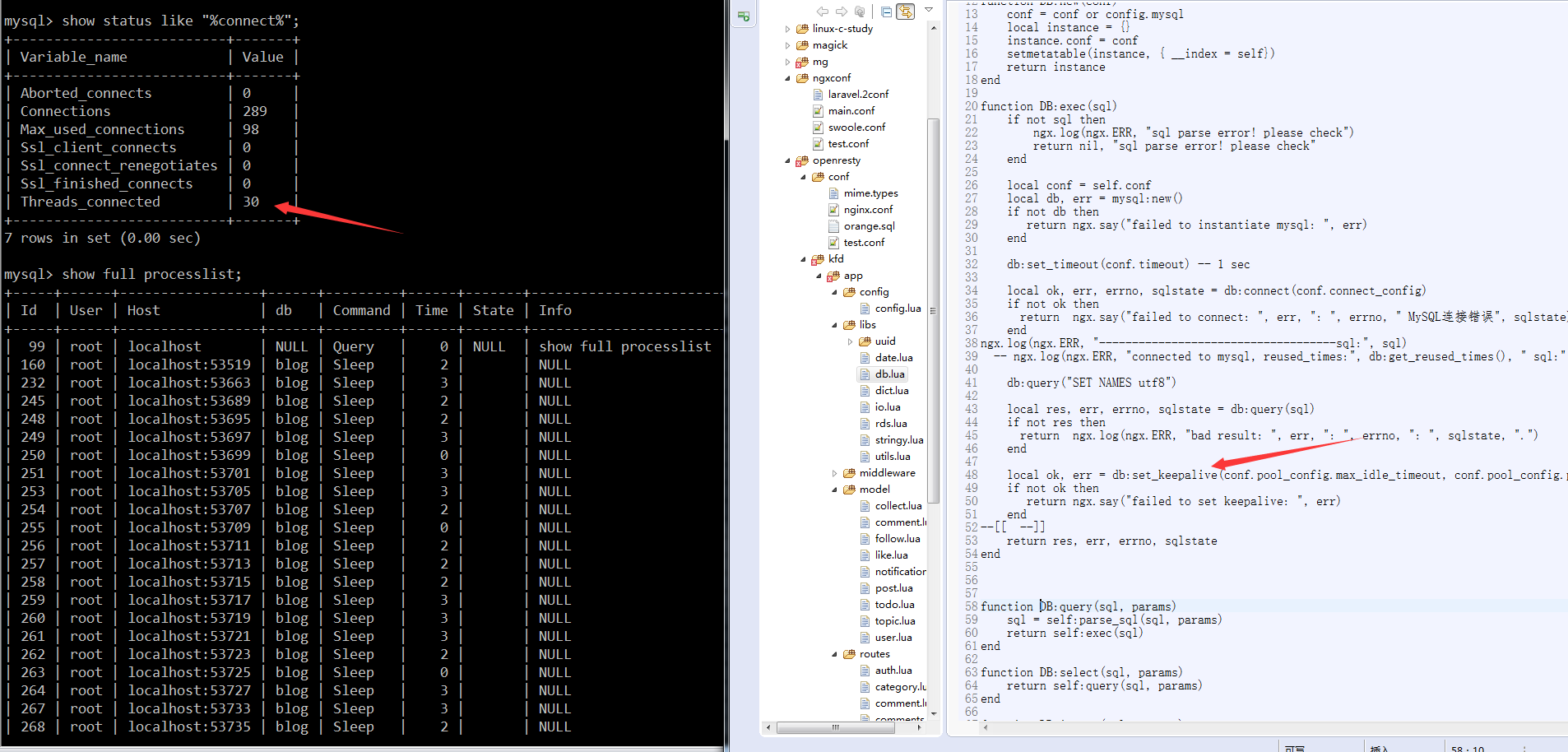Expand the uuid folder
Viewport: 1568px width, 752px height.
point(851,341)
